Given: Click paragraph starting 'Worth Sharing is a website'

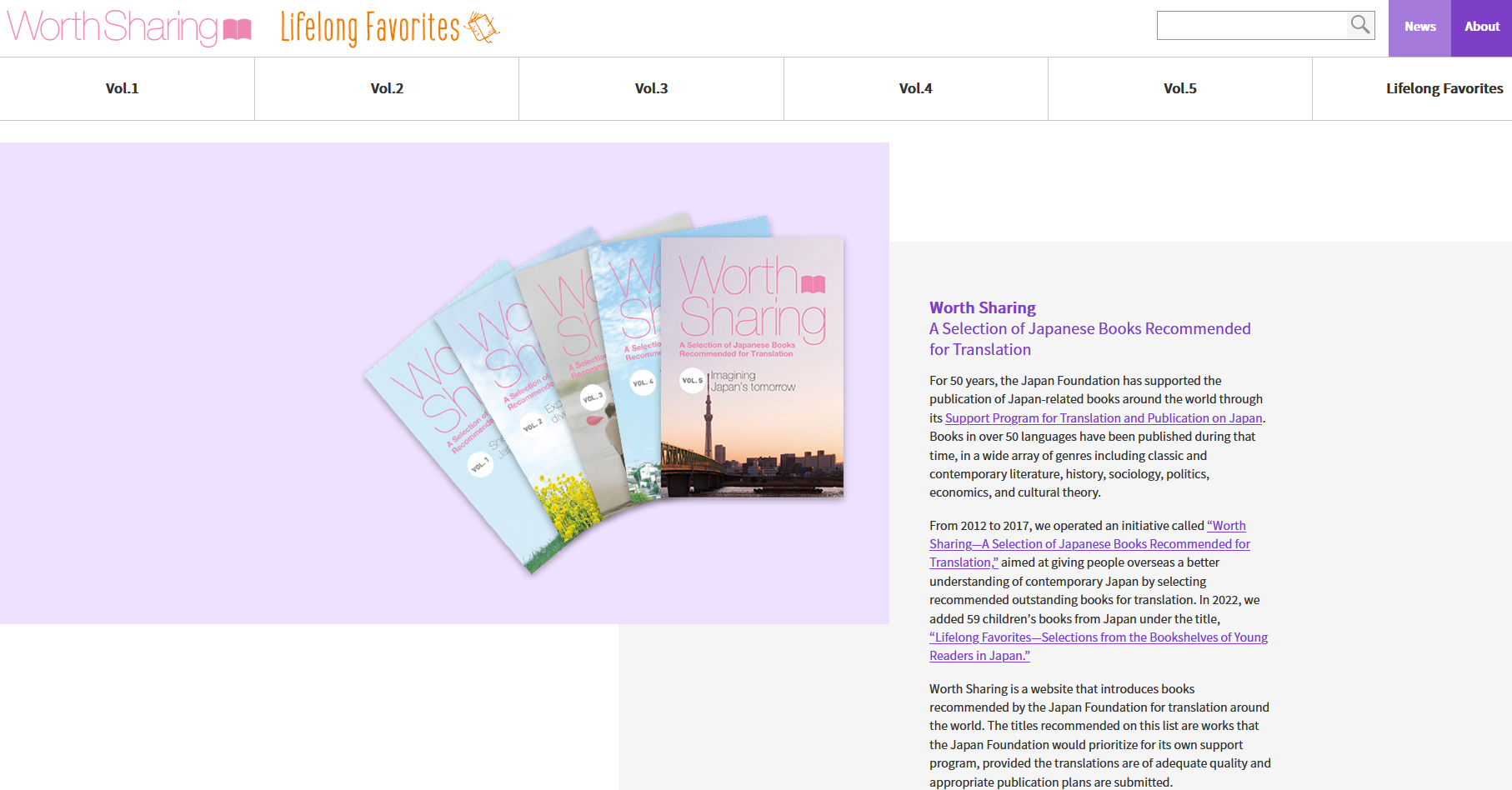Looking at the screenshot, I should pos(1100,735).
